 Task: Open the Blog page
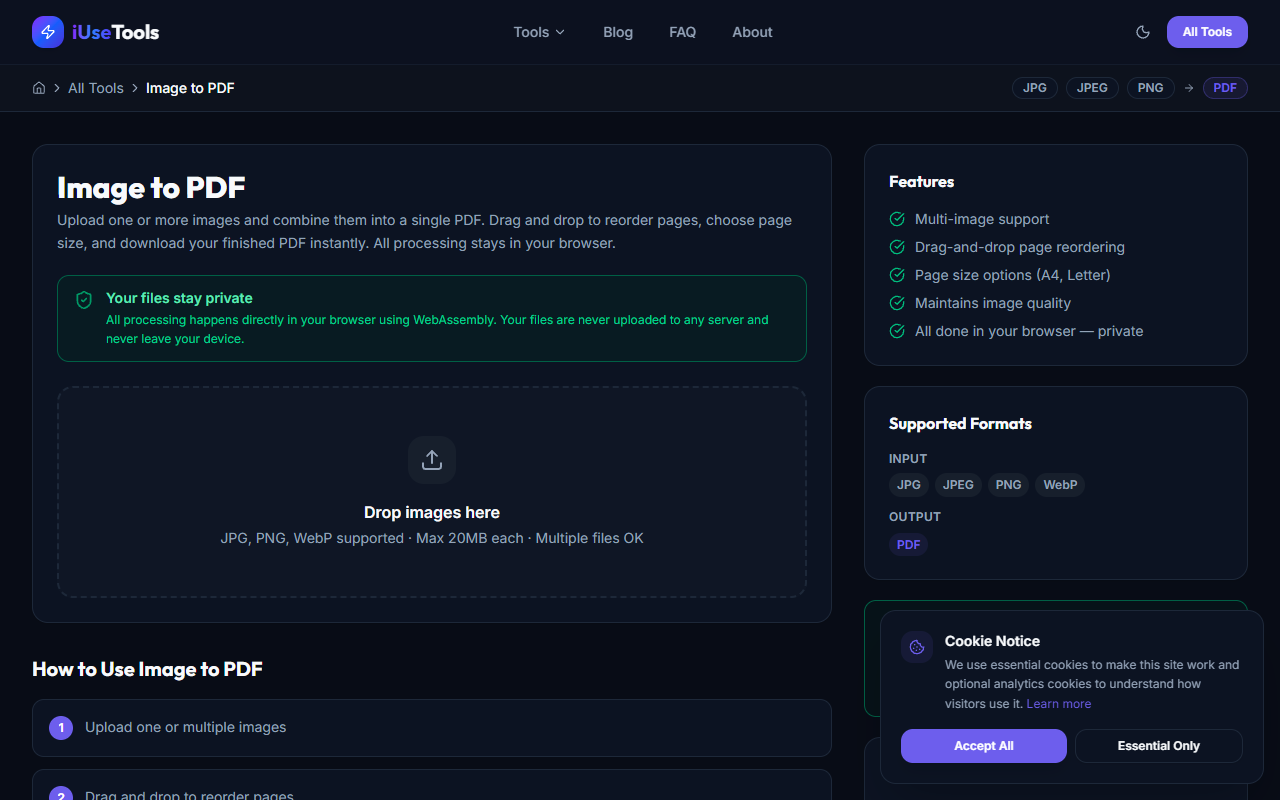click(x=617, y=32)
